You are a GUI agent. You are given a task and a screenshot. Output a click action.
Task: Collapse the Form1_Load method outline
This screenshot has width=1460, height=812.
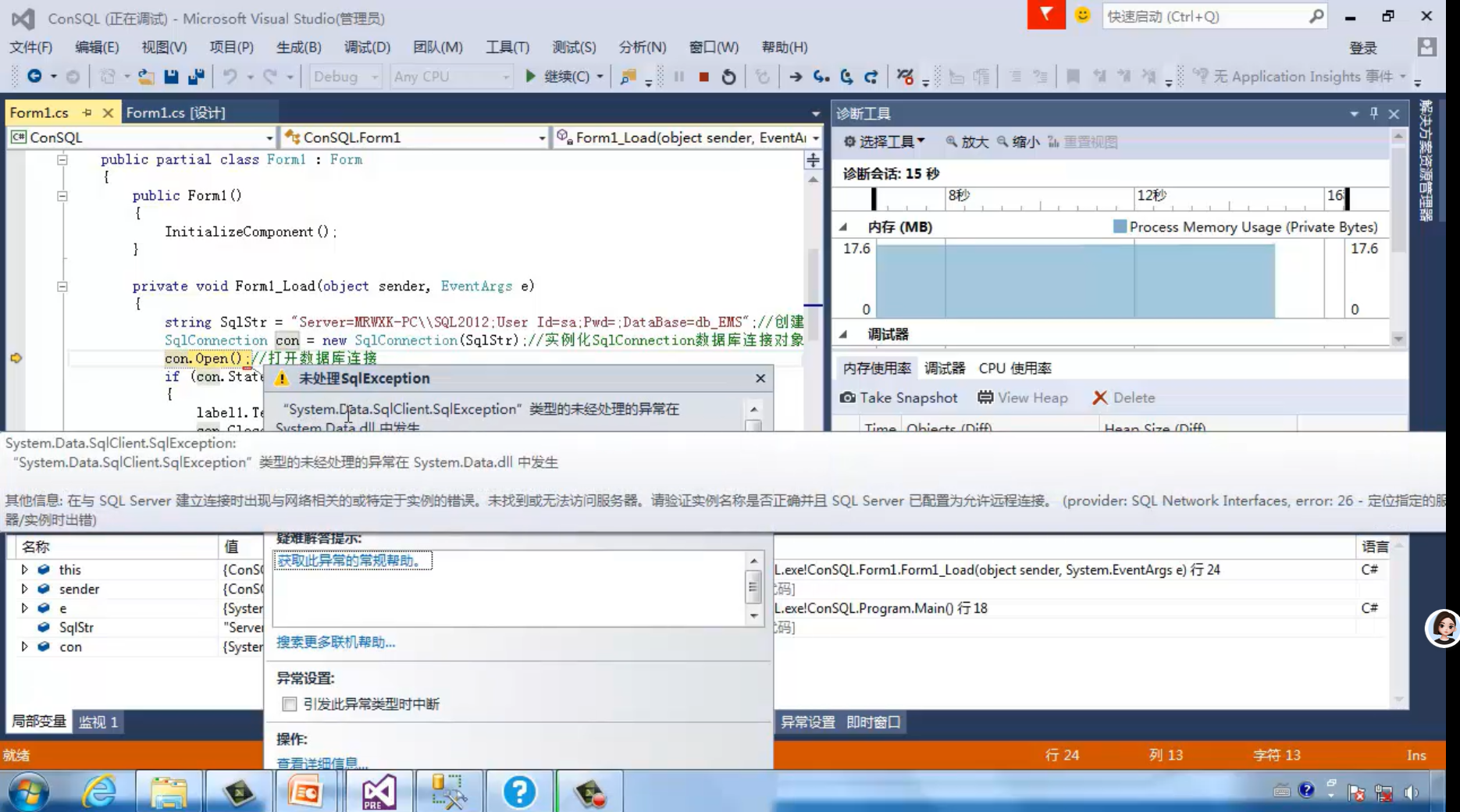click(x=62, y=287)
